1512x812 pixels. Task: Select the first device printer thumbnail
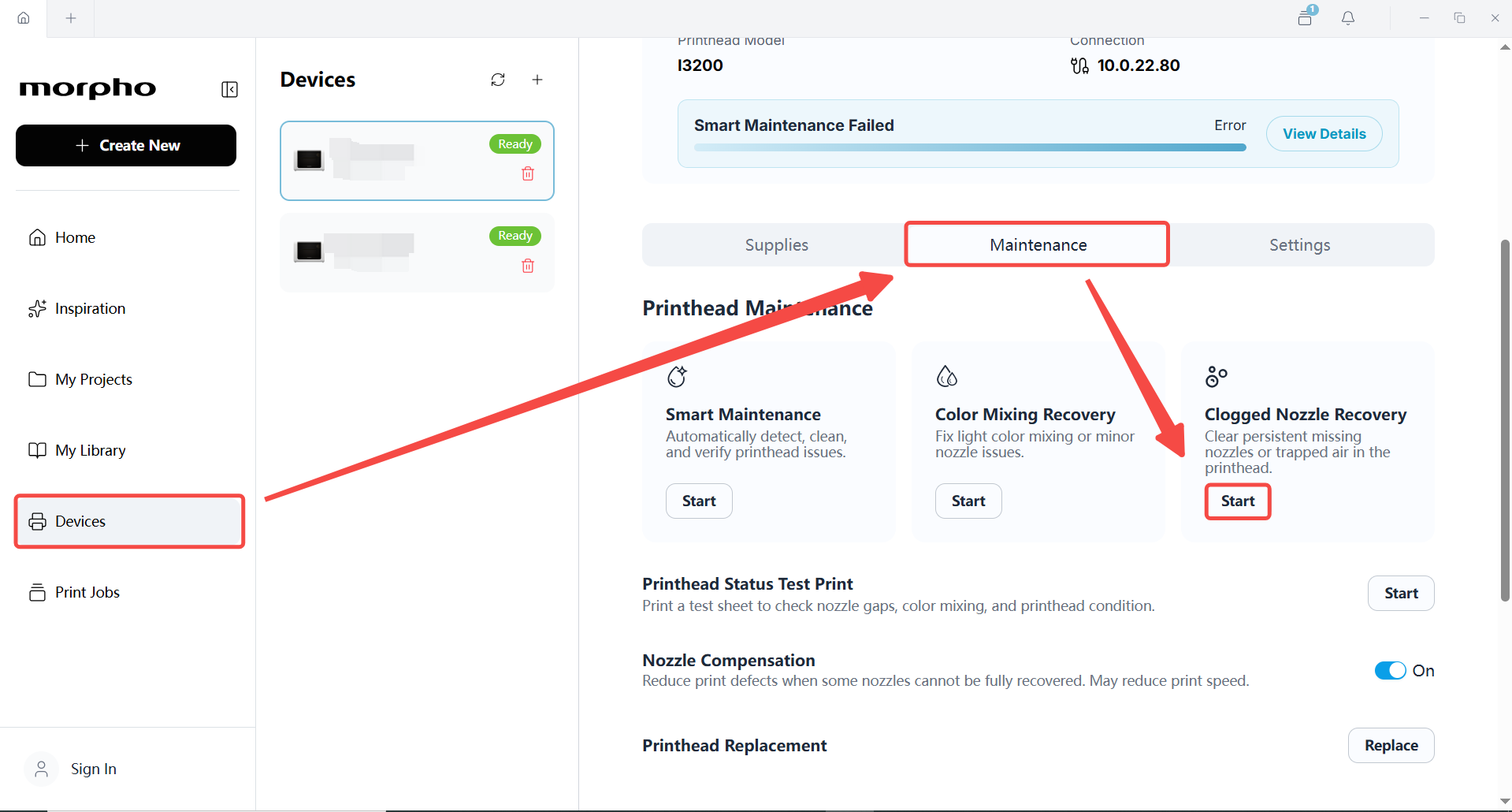[x=309, y=160]
